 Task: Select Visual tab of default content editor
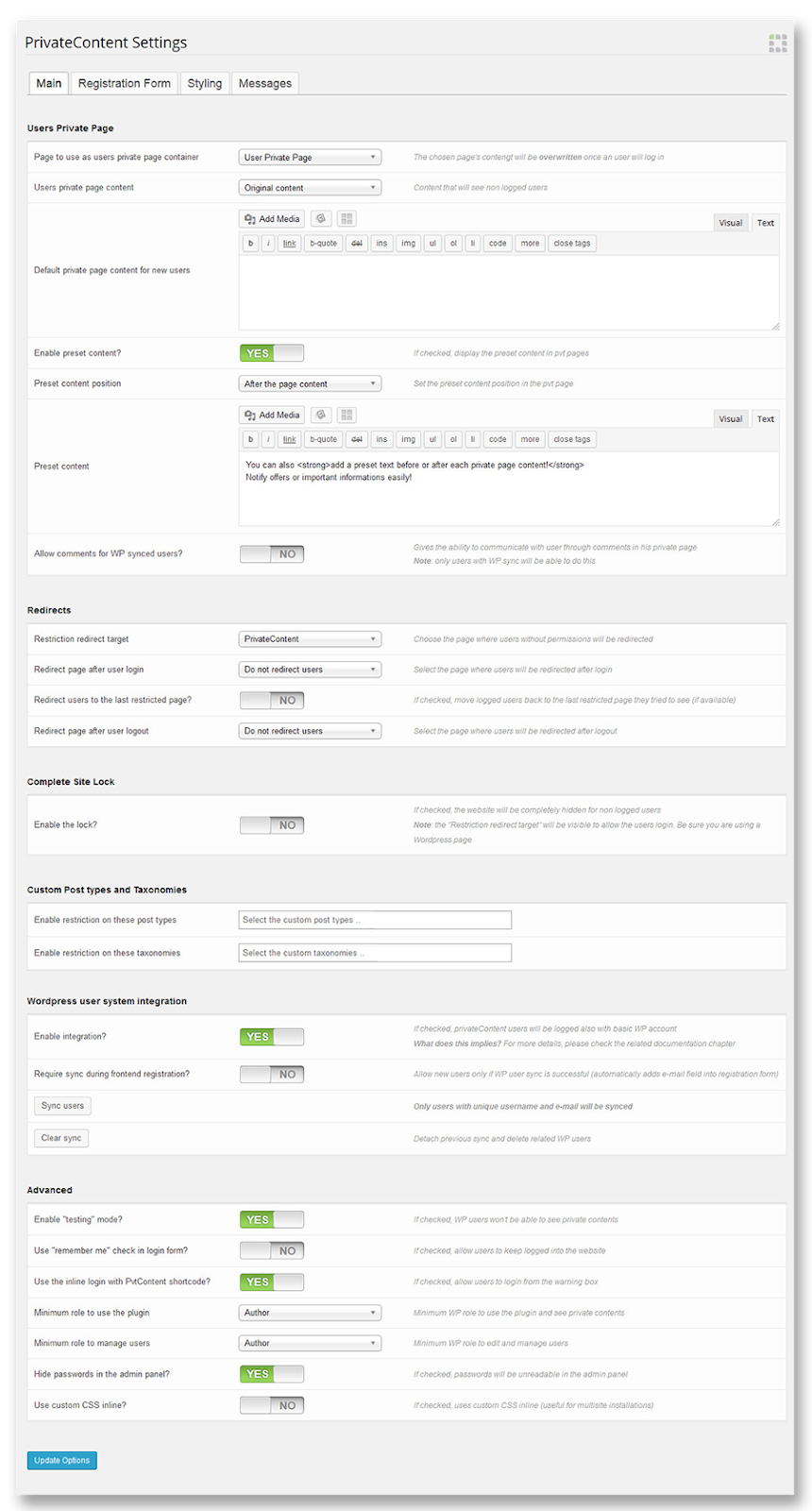[731, 223]
